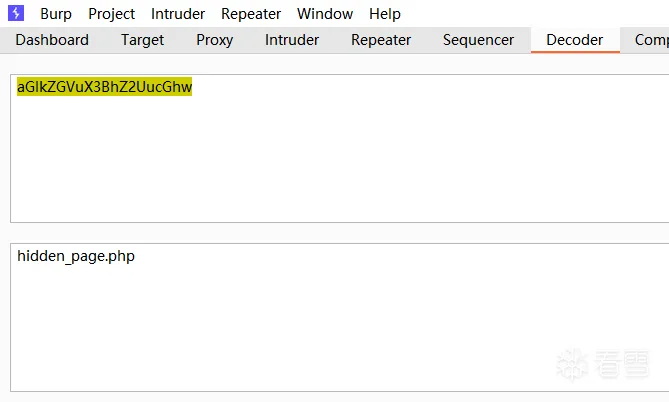Screen dimensions: 669x402
Task: Click the hidden_page.php decoded text
Action: point(76,256)
